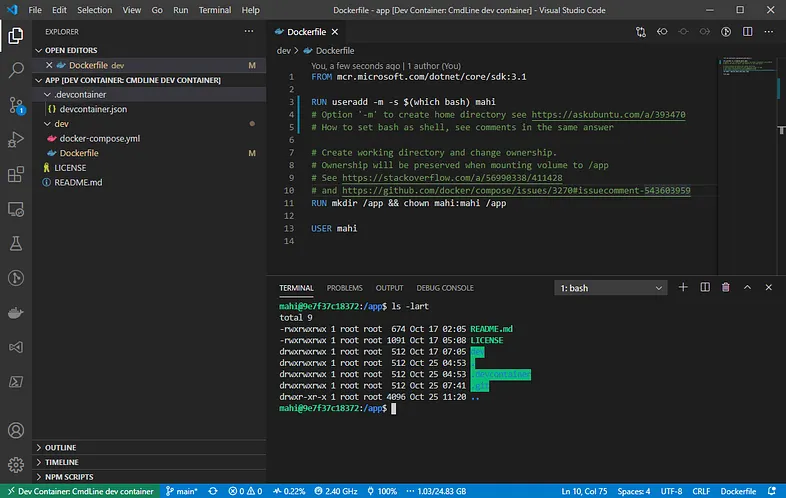Open the Search view in activity bar
Viewport: 786px width, 498px height.
[16, 70]
